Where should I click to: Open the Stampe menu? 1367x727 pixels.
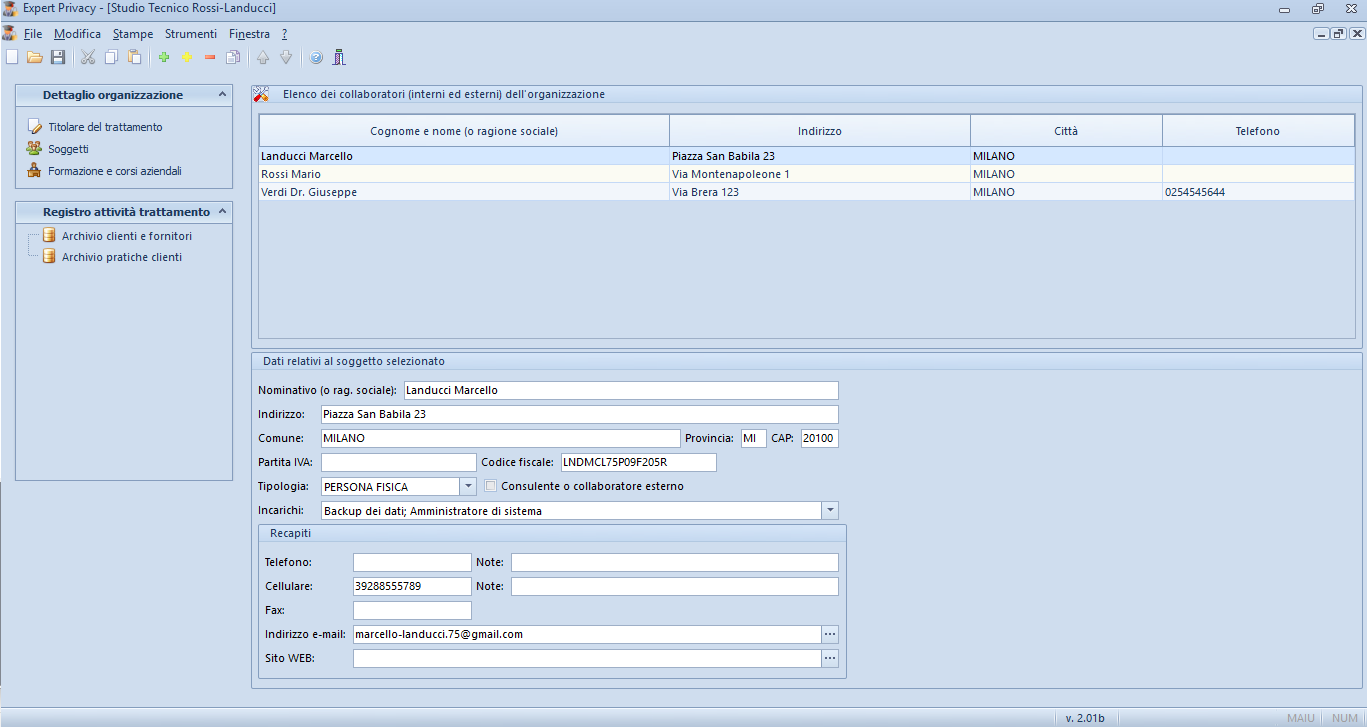(x=133, y=34)
